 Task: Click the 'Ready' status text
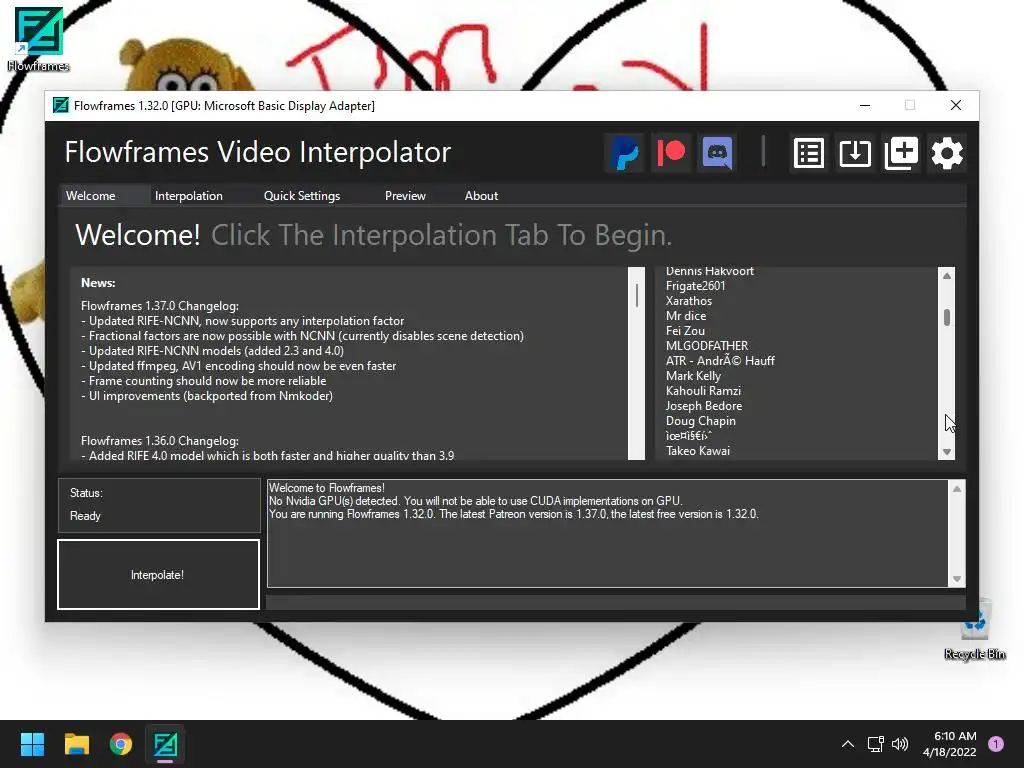point(85,516)
